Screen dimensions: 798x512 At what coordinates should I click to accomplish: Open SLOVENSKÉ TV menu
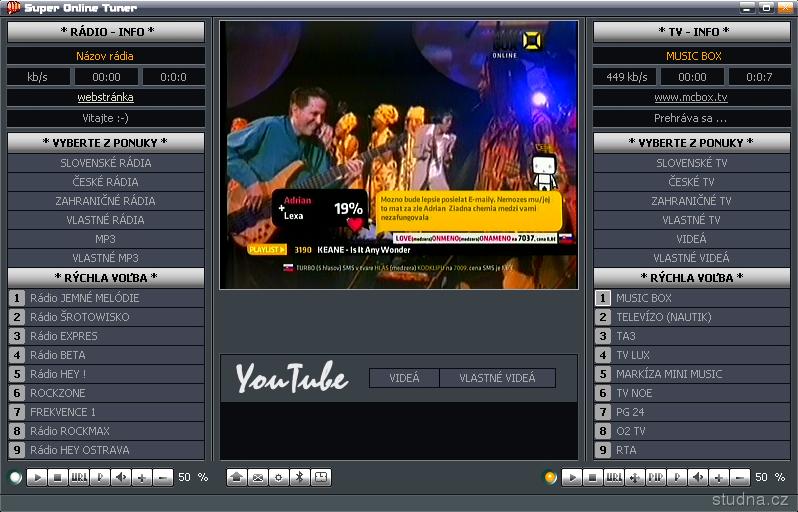coord(692,163)
